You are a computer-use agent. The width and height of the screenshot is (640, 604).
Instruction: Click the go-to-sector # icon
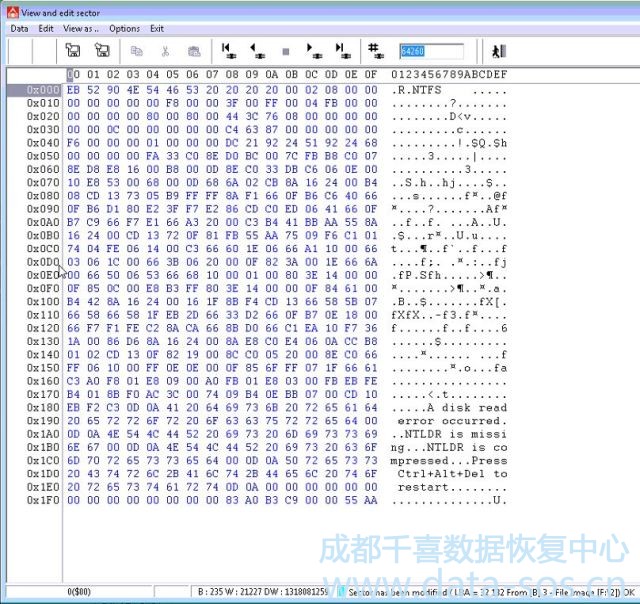click(376, 51)
